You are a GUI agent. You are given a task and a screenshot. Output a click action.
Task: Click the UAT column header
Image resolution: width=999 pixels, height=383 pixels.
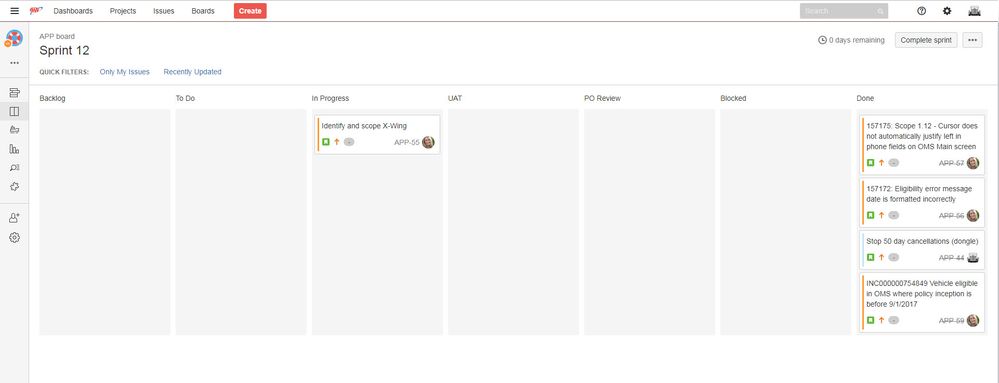455,99
